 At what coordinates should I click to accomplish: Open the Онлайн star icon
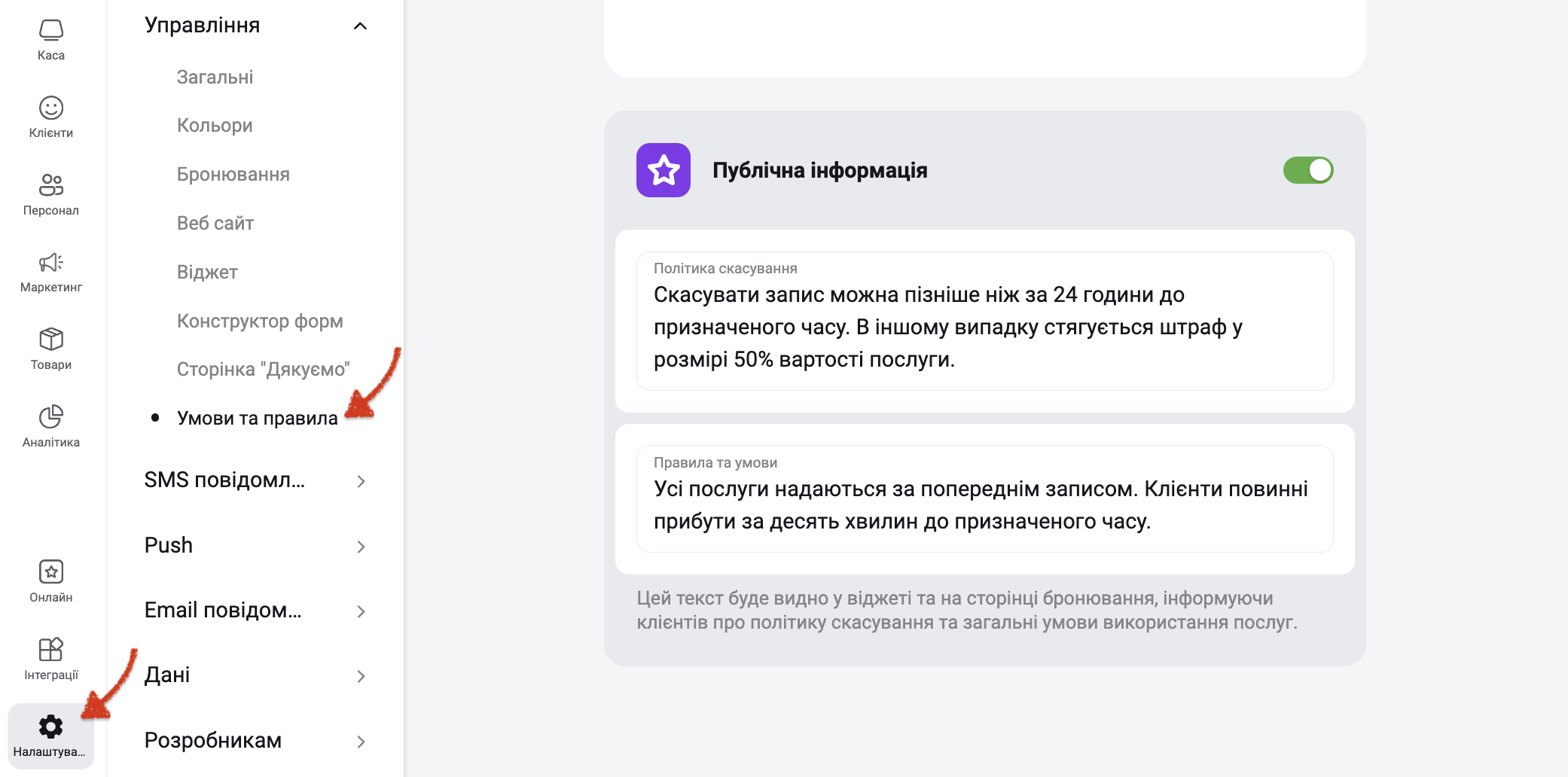[51, 571]
